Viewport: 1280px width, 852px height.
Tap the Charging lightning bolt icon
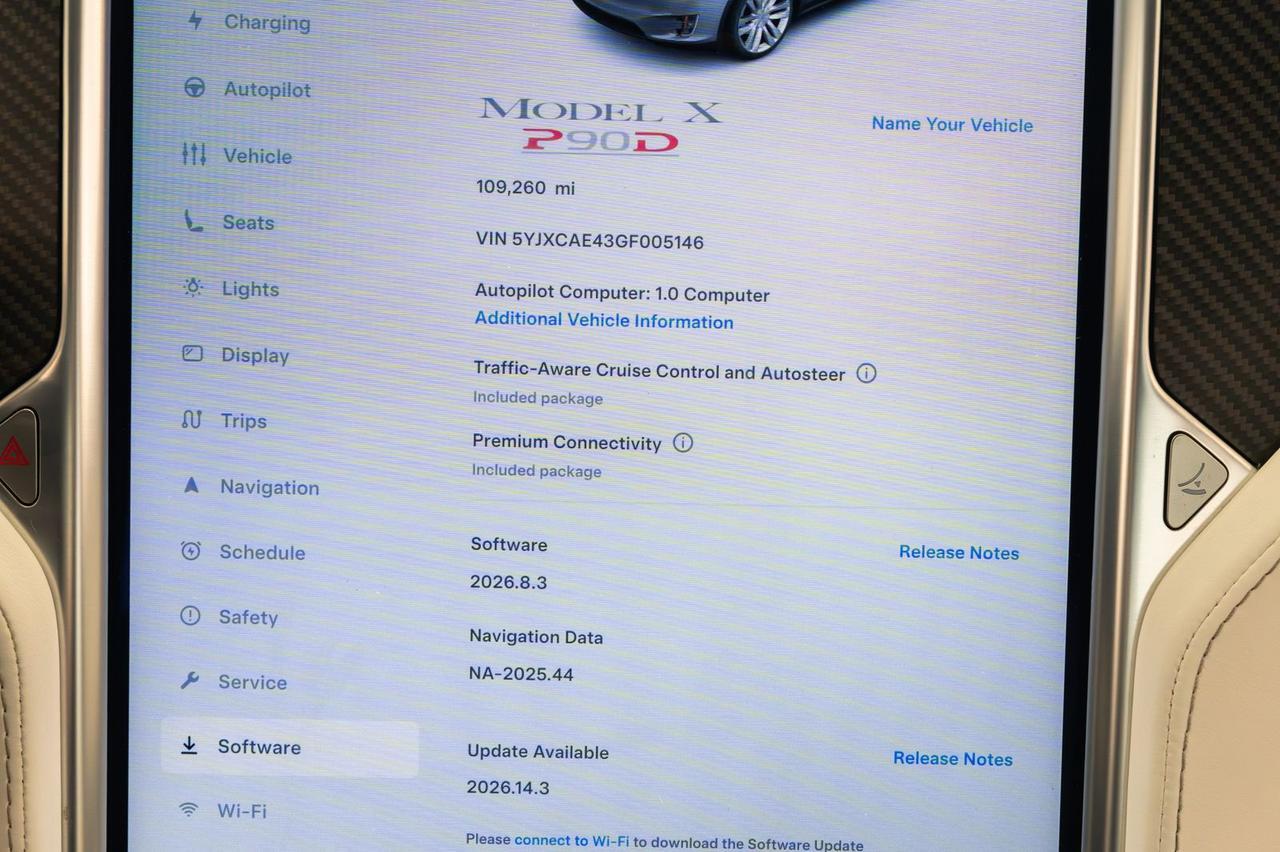pos(195,21)
